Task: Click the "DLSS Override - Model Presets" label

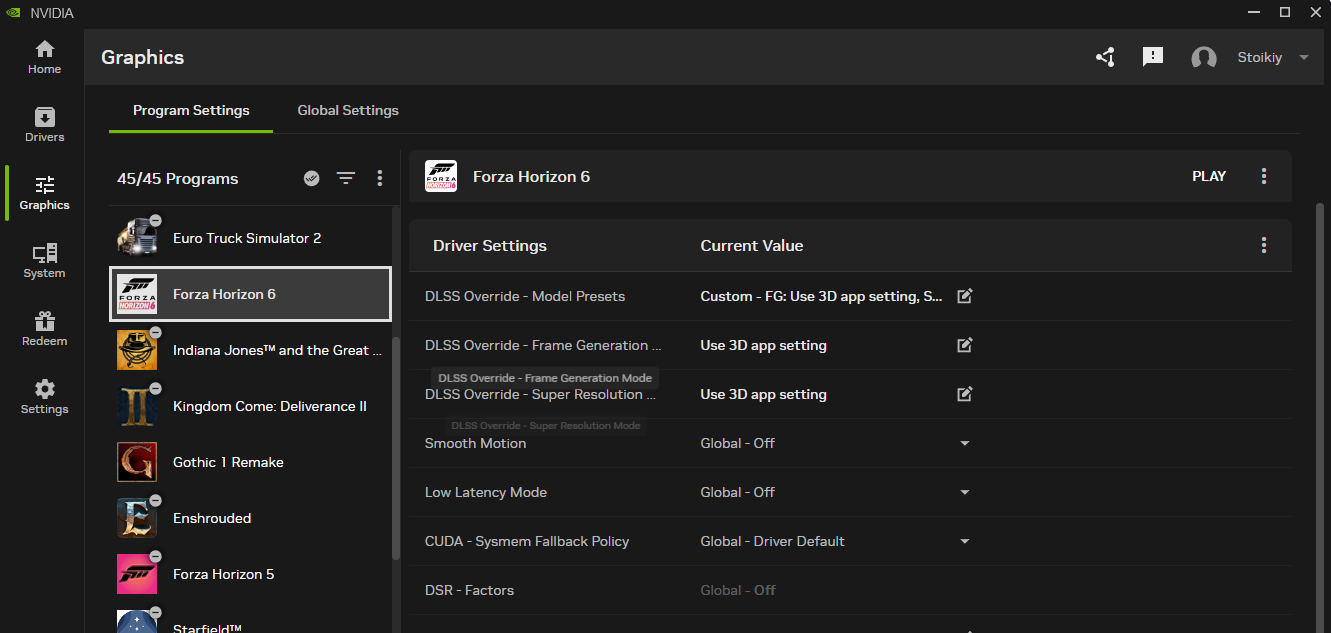Action: 525,296
